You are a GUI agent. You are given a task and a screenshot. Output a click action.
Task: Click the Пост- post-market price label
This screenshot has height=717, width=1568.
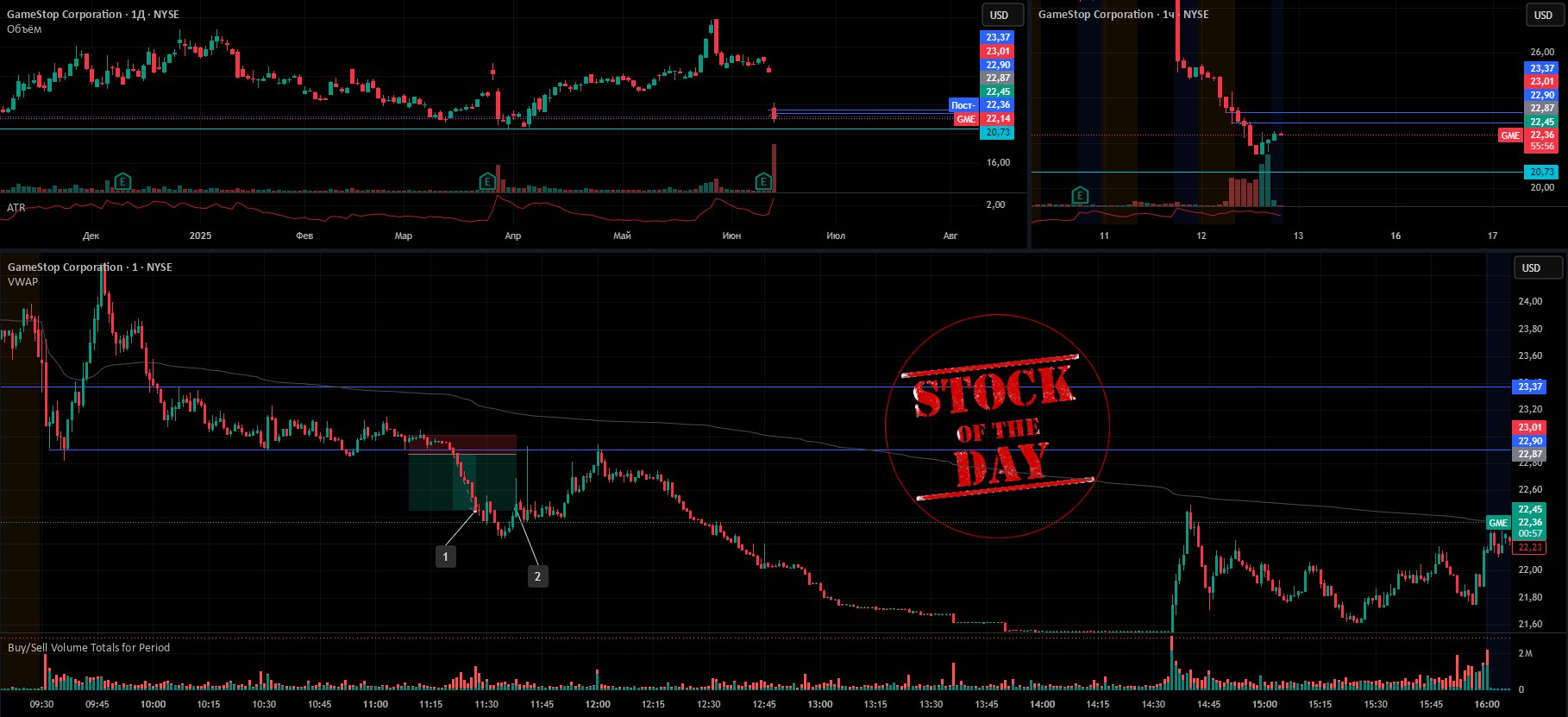[963, 105]
